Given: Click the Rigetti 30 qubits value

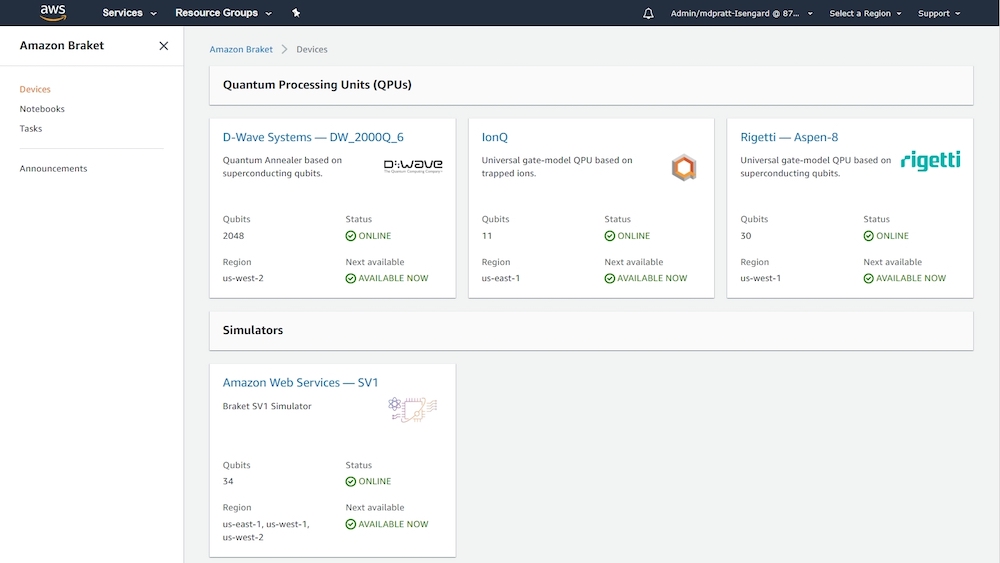Looking at the screenshot, I should [746, 236].
